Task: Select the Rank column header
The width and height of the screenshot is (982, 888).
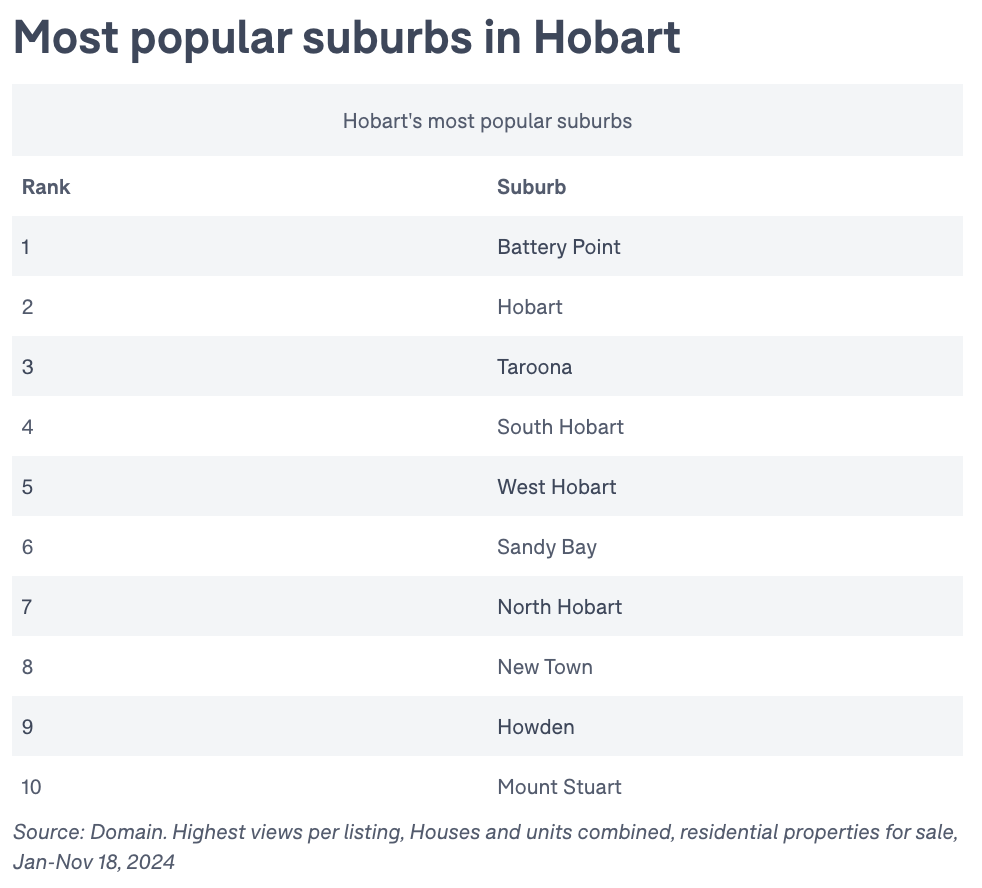Action: pyautogui.click(x=46, y=187)
